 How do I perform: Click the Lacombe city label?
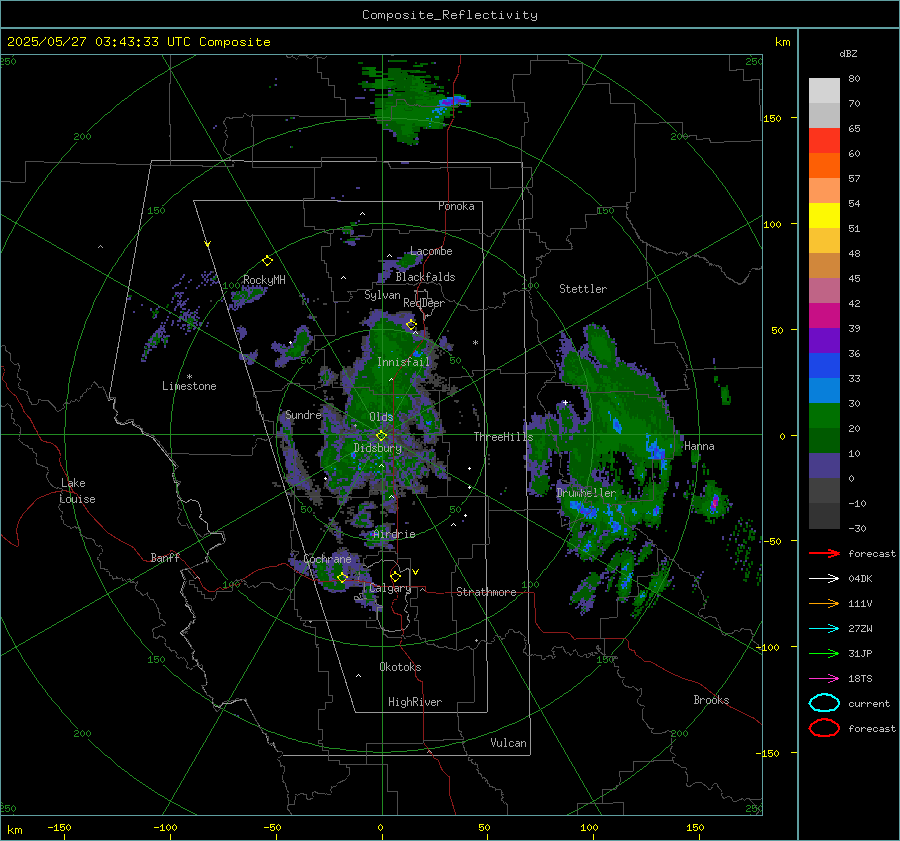click(x=431, y=251)
